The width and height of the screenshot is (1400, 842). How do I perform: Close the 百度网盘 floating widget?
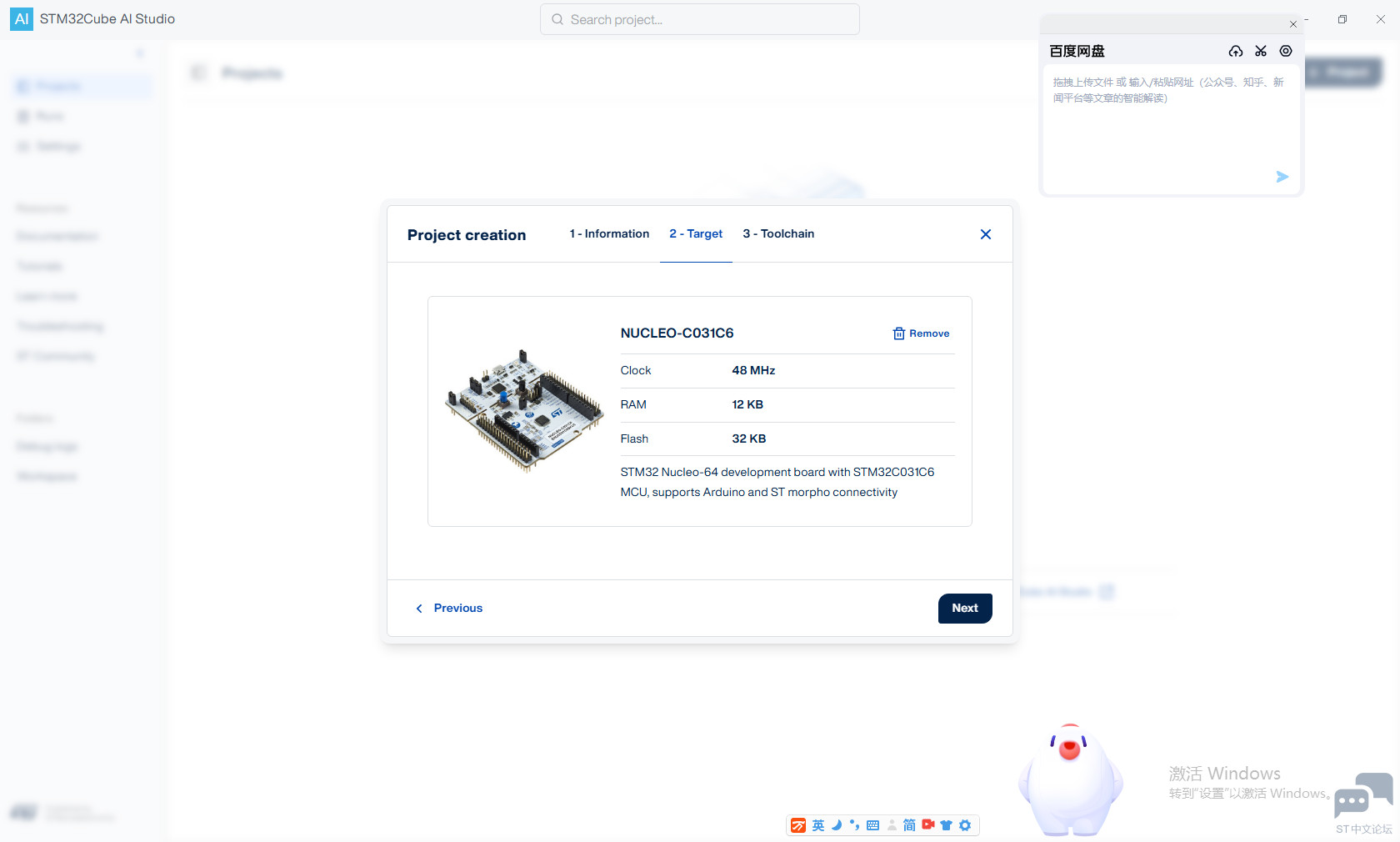1293,24
